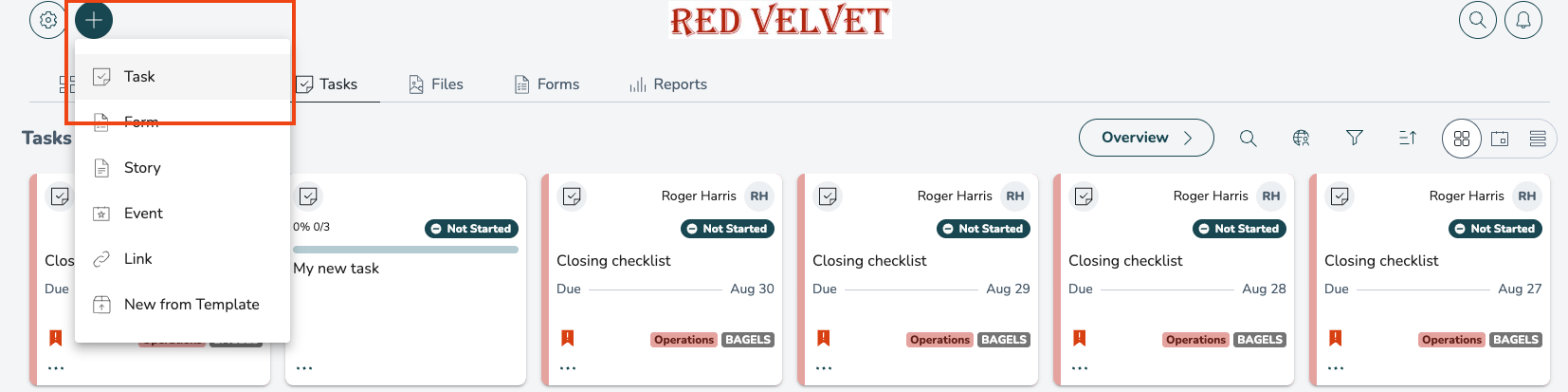Switch to list view

(x=1538, y=139)
